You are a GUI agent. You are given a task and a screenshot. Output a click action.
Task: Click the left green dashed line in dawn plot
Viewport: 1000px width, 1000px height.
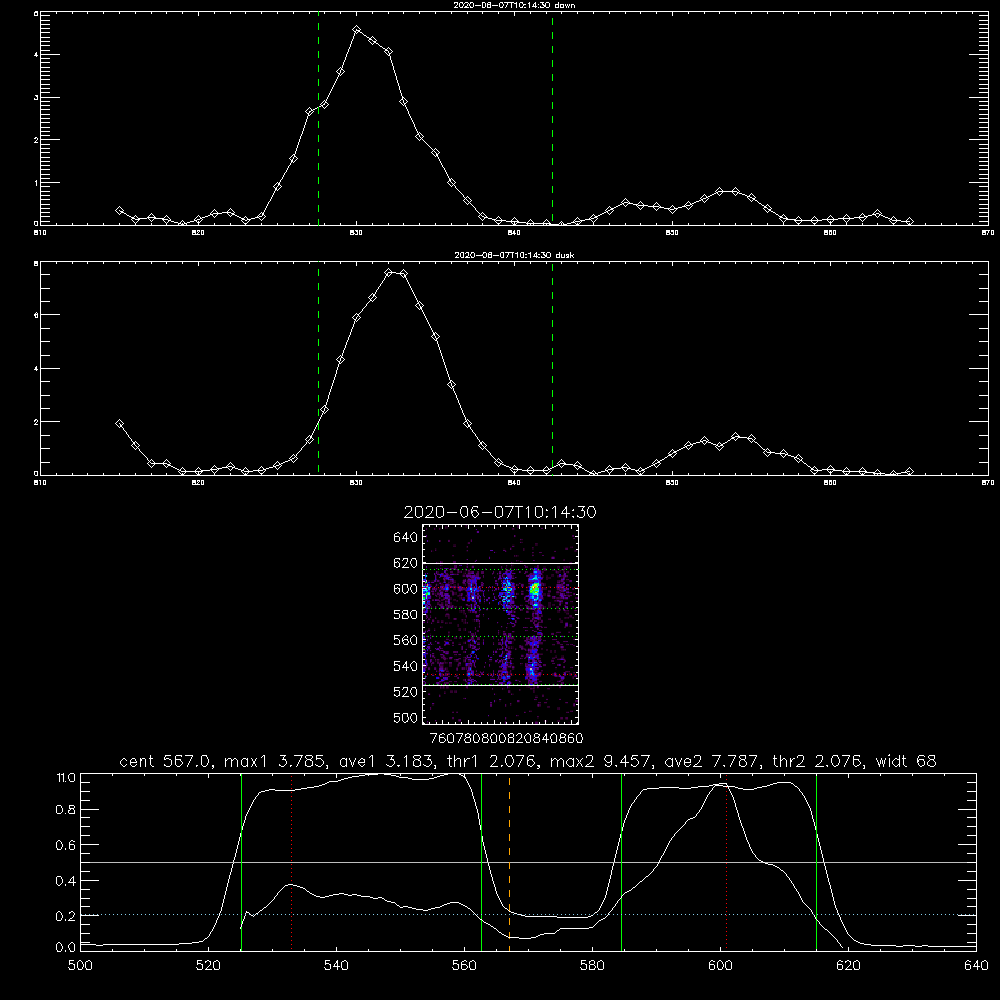(x=318, y=118)
